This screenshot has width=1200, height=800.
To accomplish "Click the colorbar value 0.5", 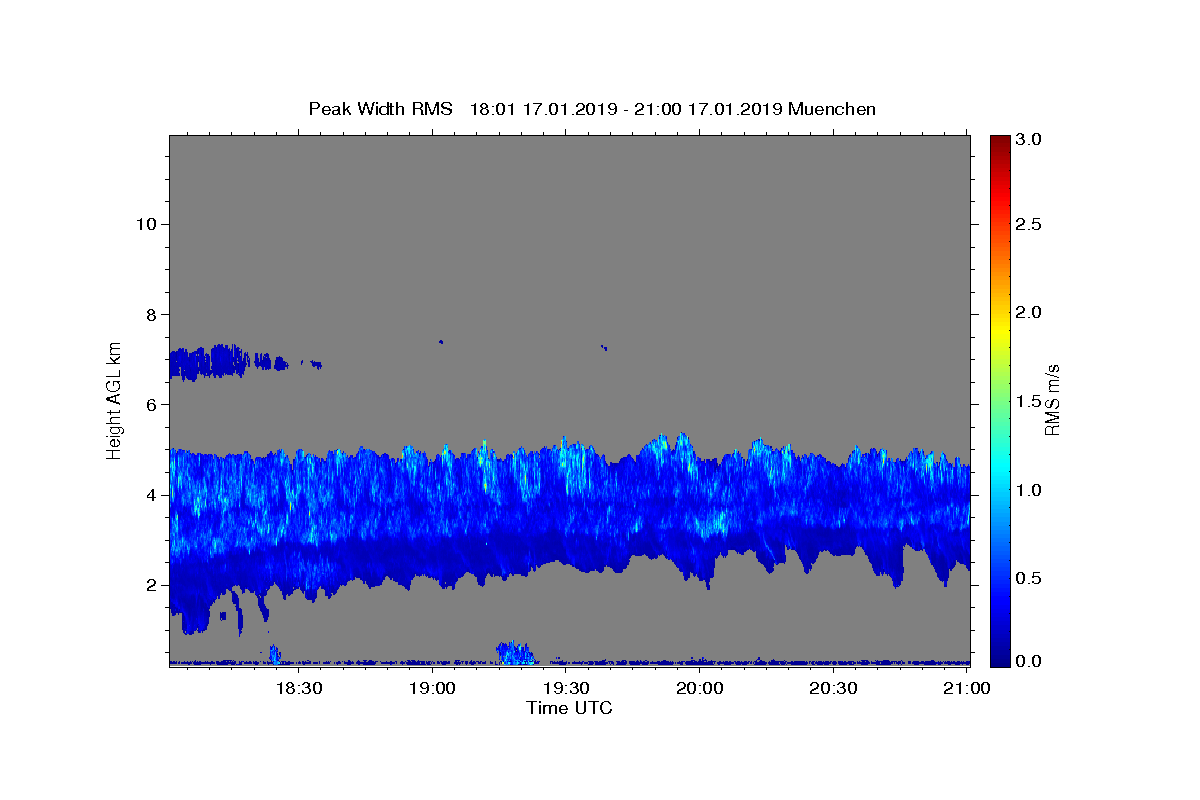I will click(1031, 578).
